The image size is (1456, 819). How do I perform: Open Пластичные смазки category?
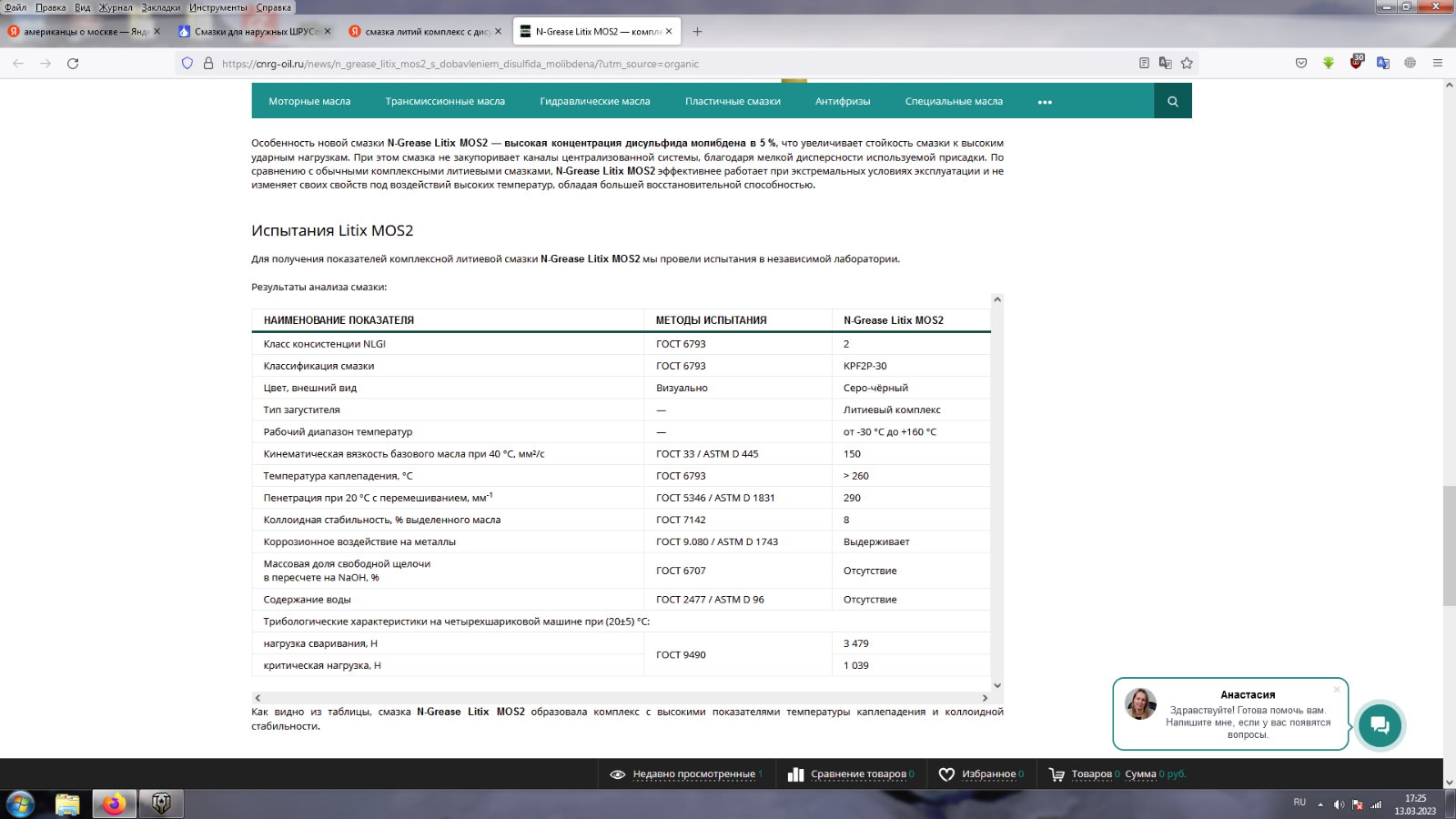tap(733, 101)
